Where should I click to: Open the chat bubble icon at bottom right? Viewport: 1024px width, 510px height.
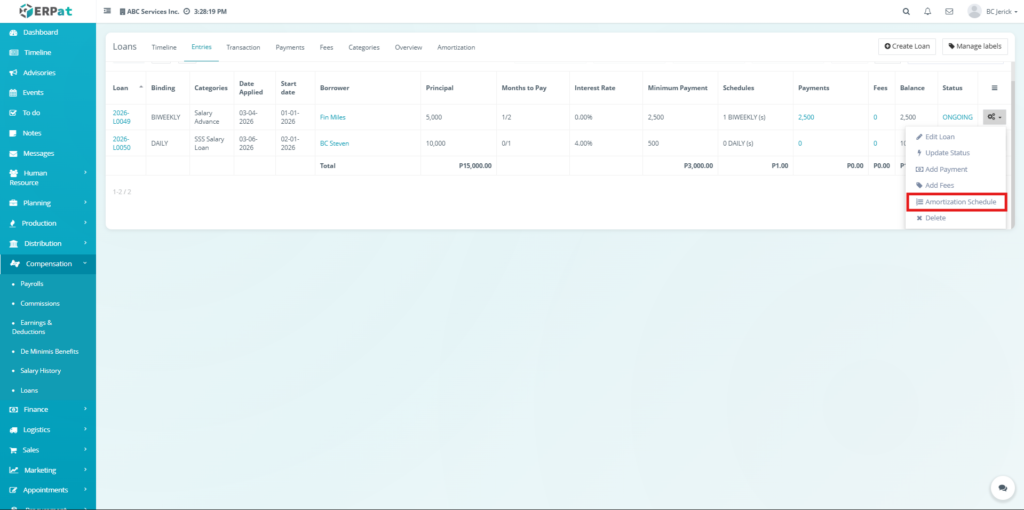pyautogui.click(x=1001, y=487)
